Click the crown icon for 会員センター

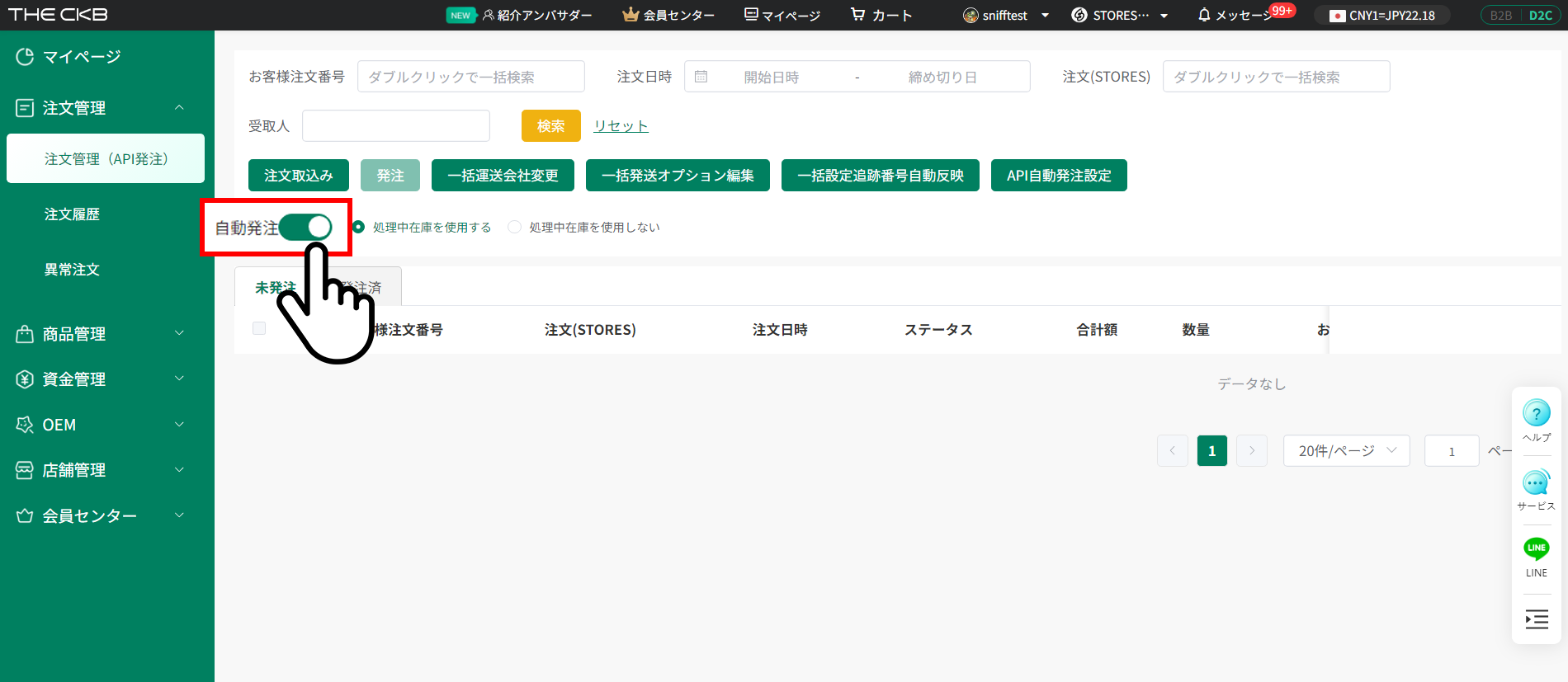tap(631, 15)
